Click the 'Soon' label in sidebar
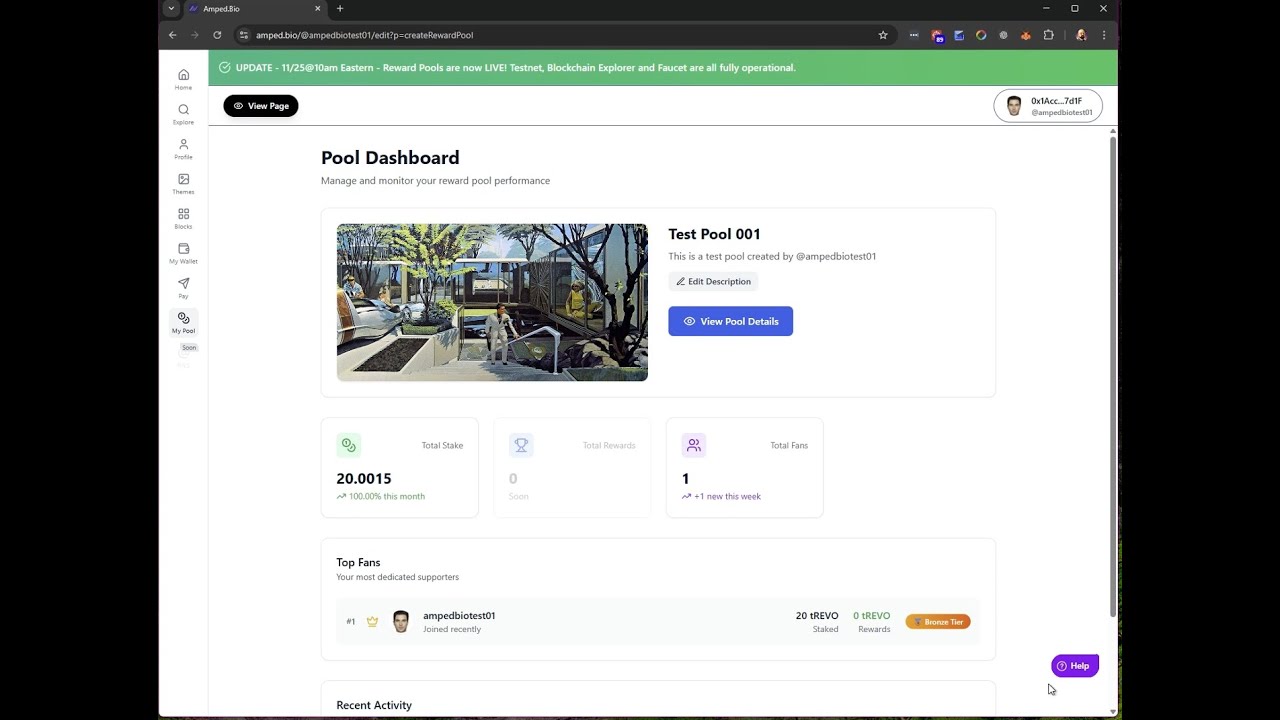1280x720 pixels. point(189,347)
